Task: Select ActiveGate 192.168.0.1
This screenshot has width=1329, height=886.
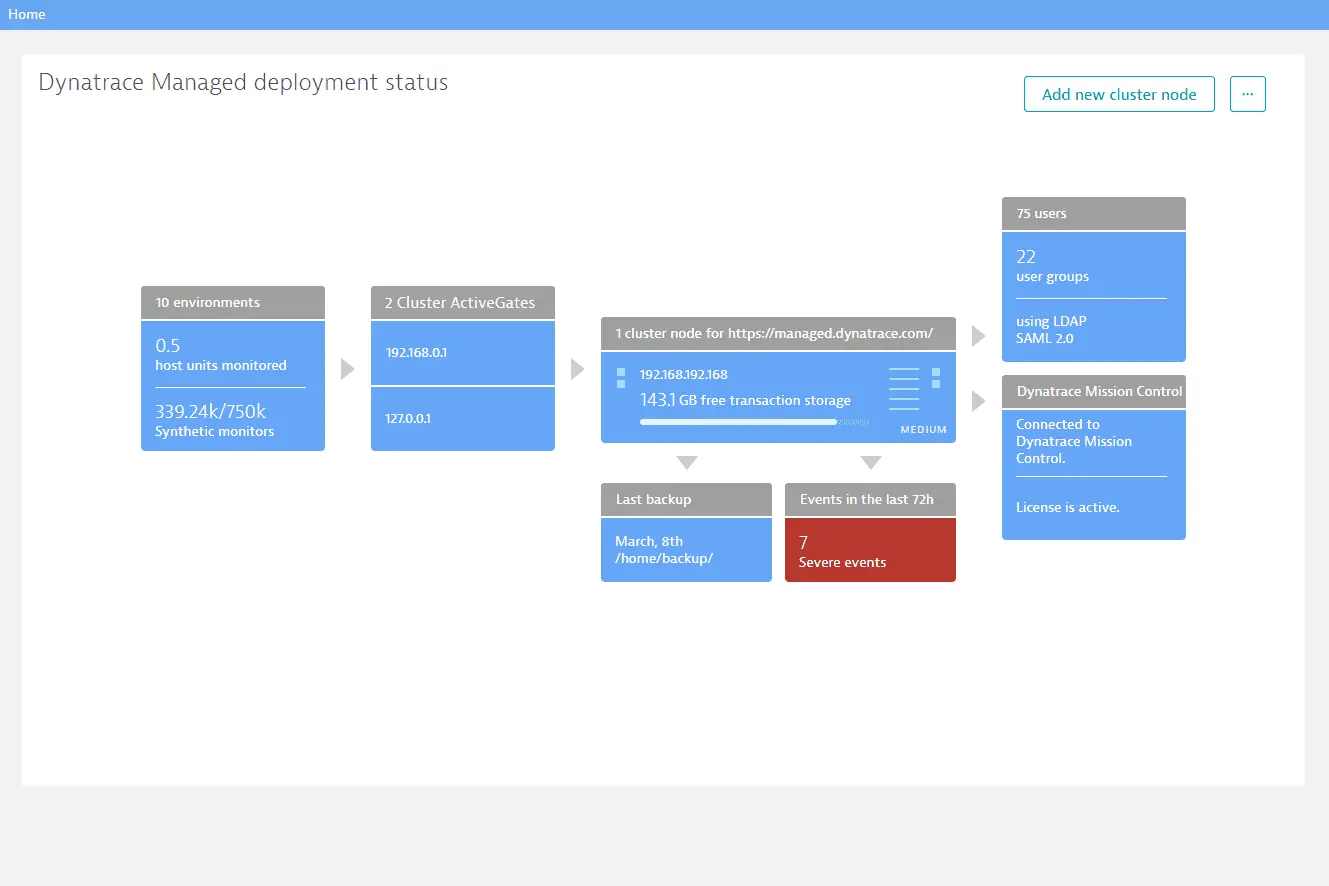Action: point(462,352)
